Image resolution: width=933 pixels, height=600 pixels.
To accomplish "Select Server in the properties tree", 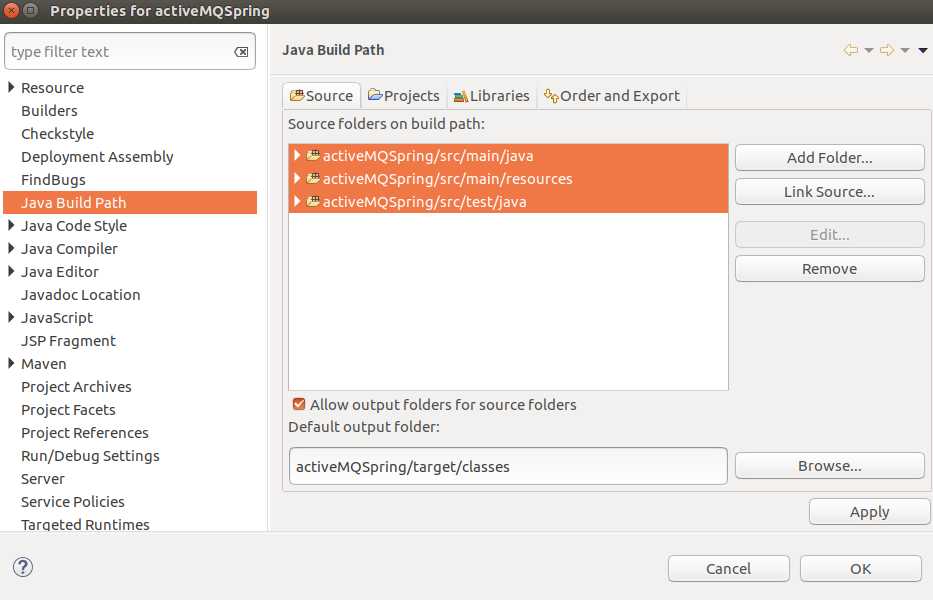I will pos(42,479).
